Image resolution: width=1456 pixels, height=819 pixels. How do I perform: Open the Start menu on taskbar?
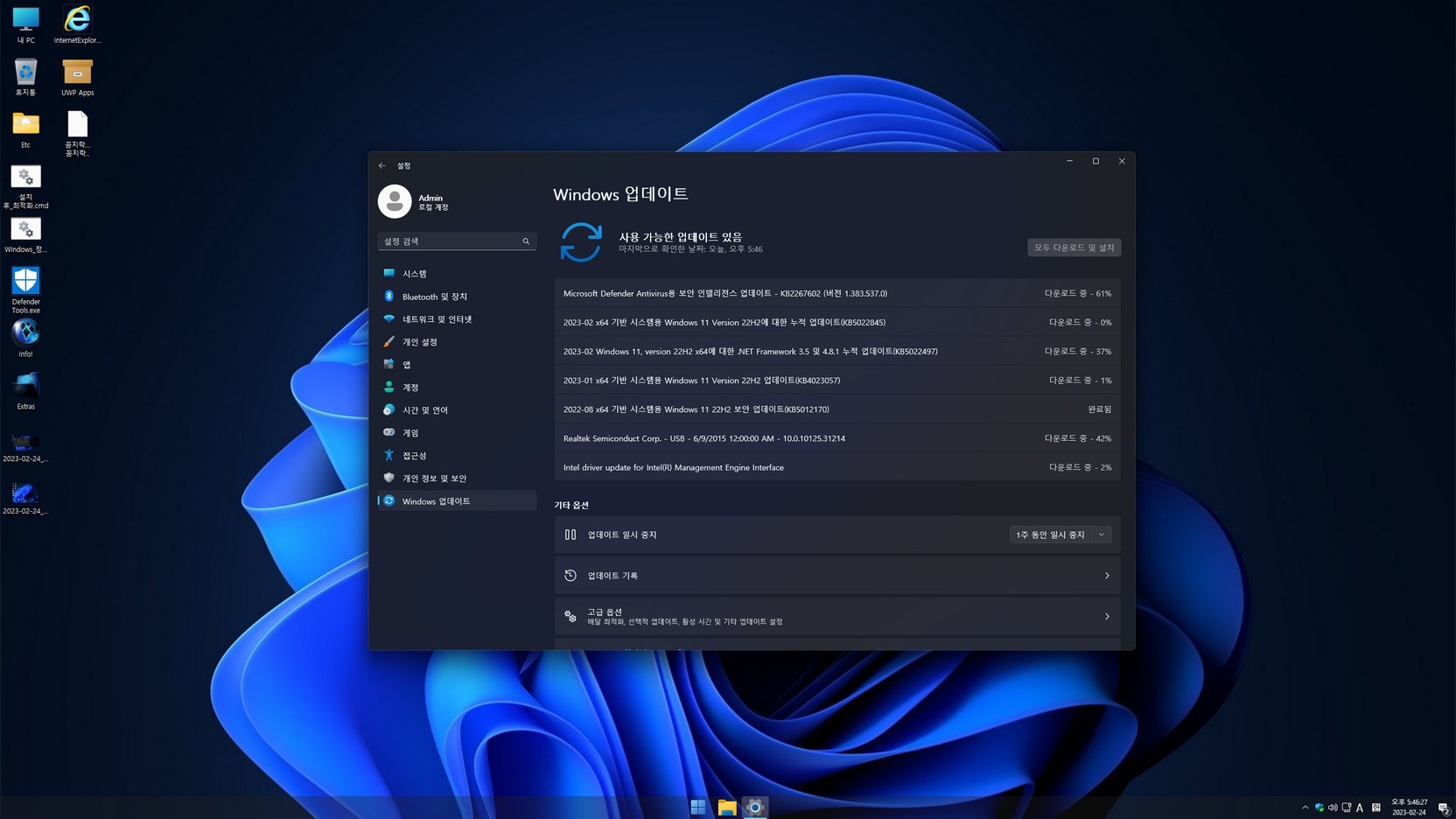[698, 808]
